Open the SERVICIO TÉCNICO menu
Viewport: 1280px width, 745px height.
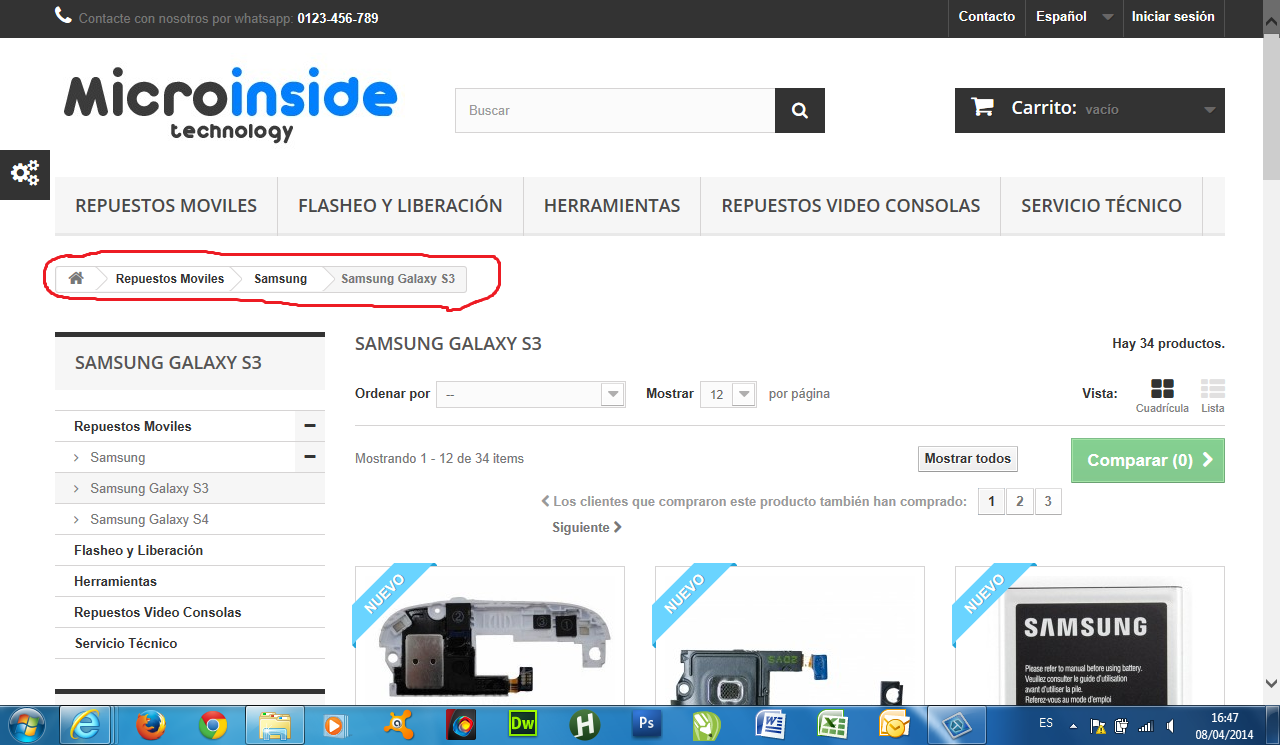click(x=1101, y=206)
